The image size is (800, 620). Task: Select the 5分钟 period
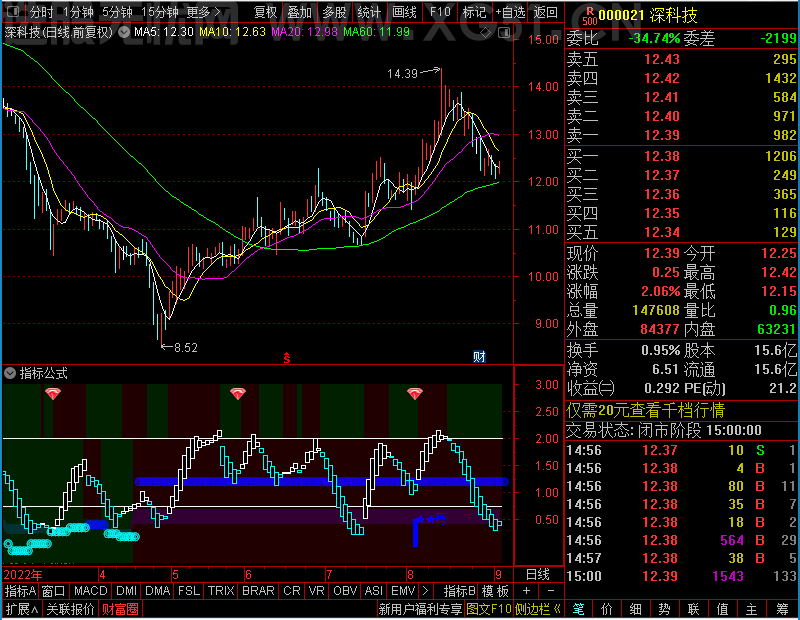coord(117,12)
